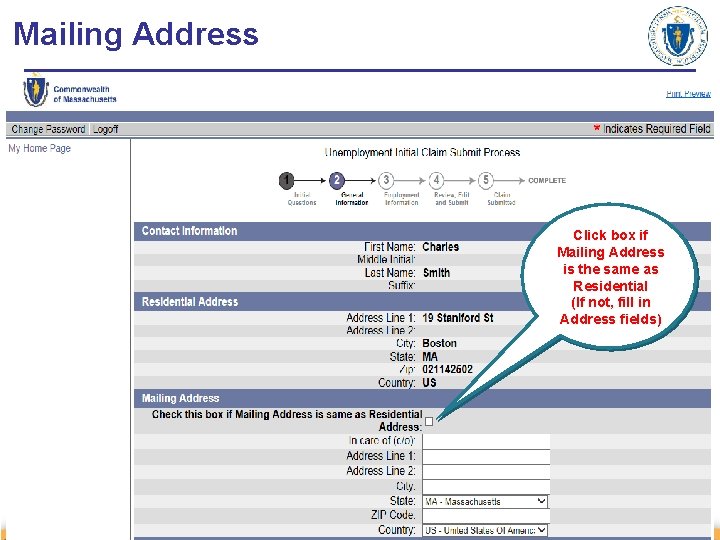Select step 2 General Information circle
Screen dimensions: 720x540
click(x=337, y=180)
